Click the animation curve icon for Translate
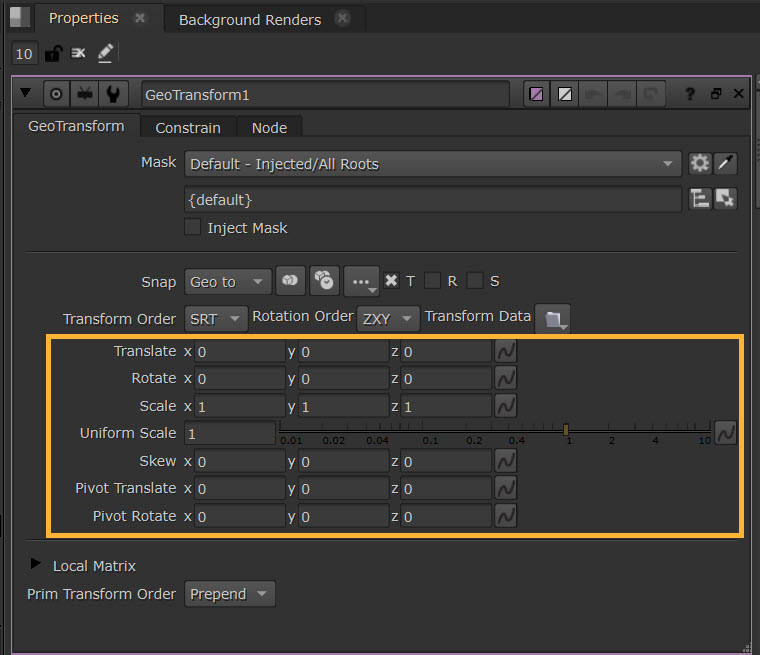Viewport: 760px width, 655px height. (507, 352)
